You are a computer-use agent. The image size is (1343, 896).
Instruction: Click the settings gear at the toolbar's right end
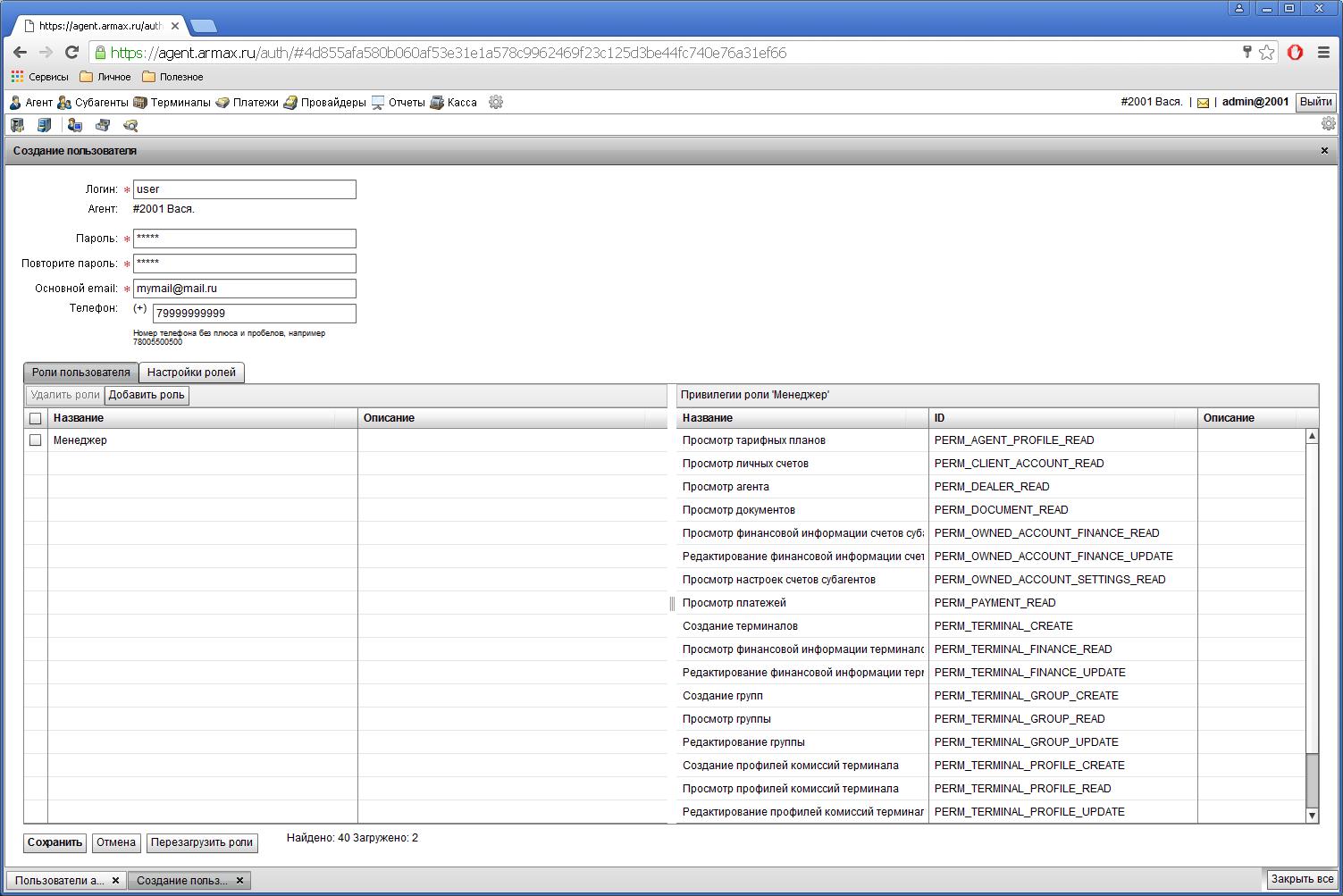pyautogui.click(x=1329, y=123)
